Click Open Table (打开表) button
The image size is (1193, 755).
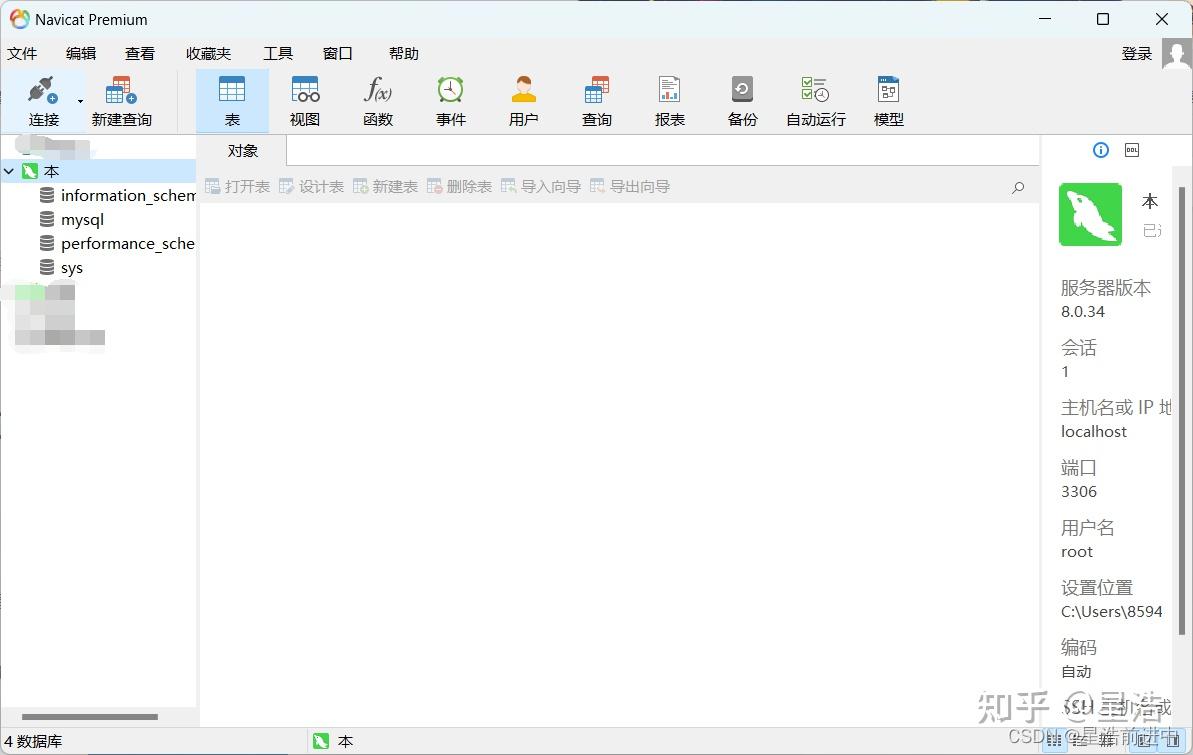coord(237,186)
